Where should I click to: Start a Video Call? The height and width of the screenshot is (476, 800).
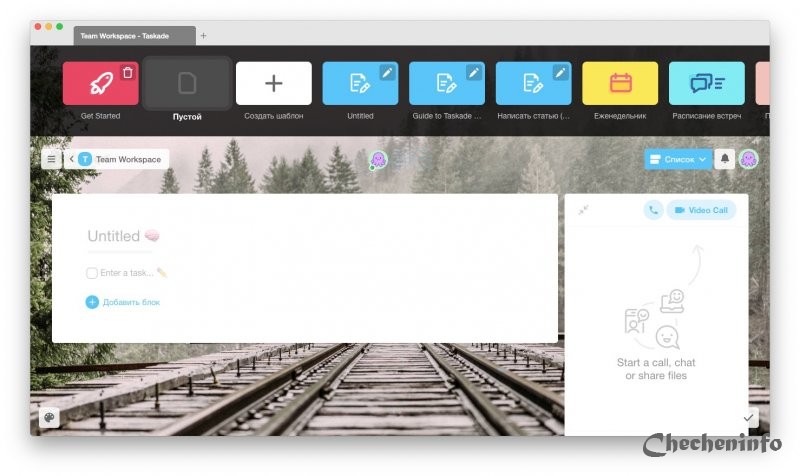701,210
